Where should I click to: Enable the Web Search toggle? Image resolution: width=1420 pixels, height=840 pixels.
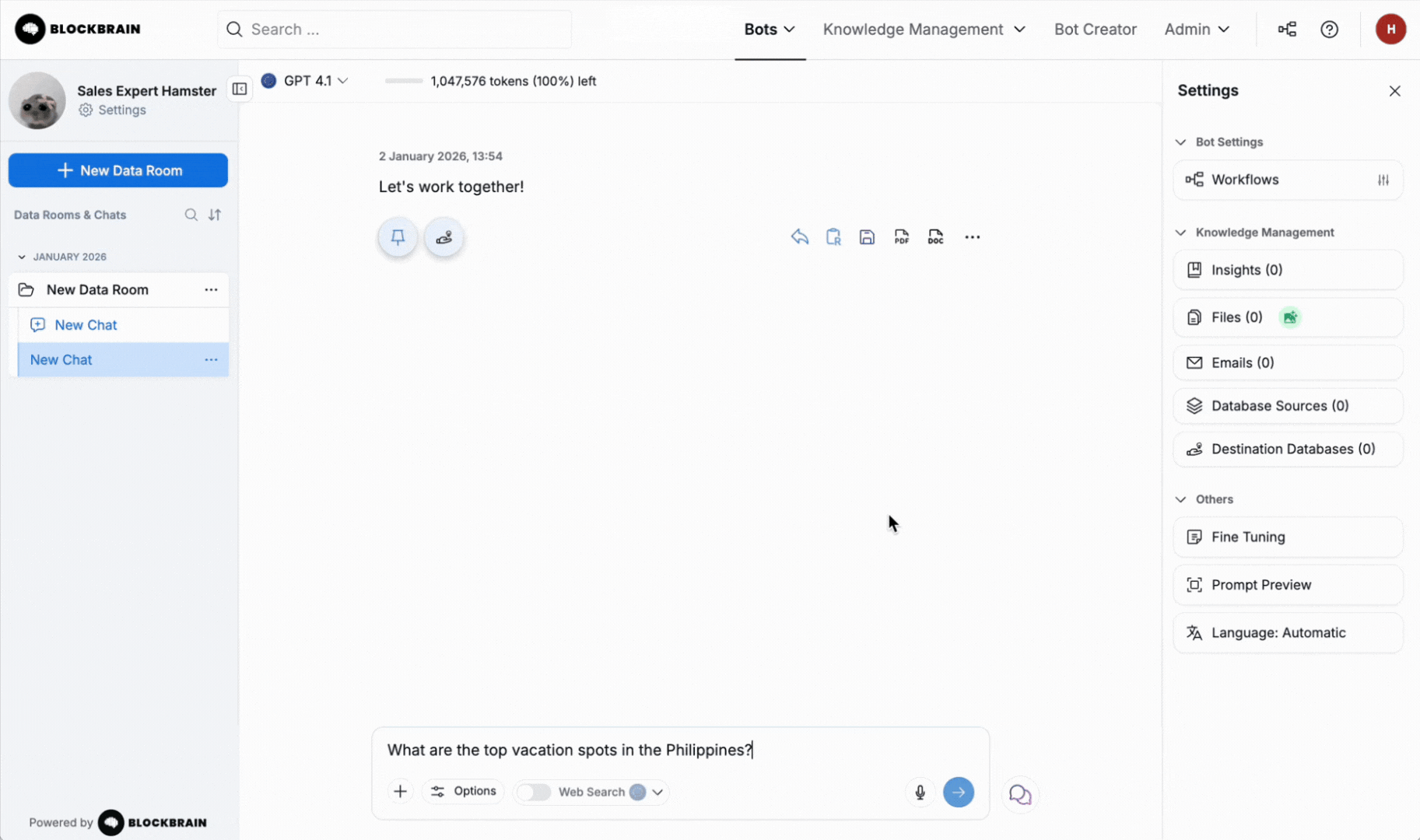point(534,792)
